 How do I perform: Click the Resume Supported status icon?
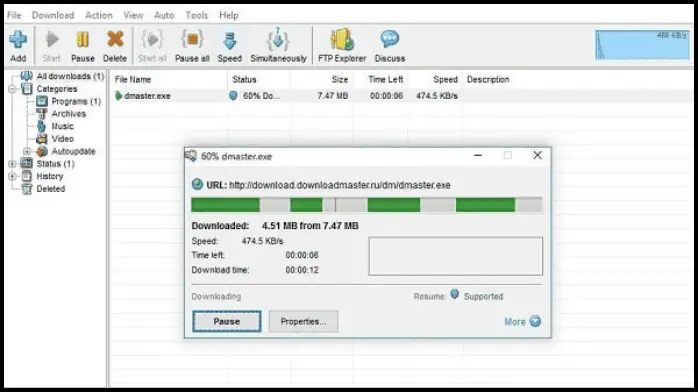pos(455,295)
